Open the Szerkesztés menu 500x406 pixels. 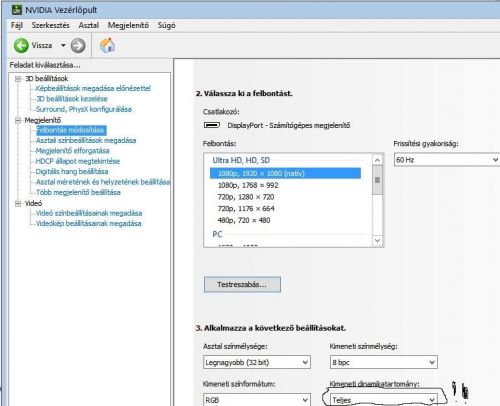(x=51, y=25)
